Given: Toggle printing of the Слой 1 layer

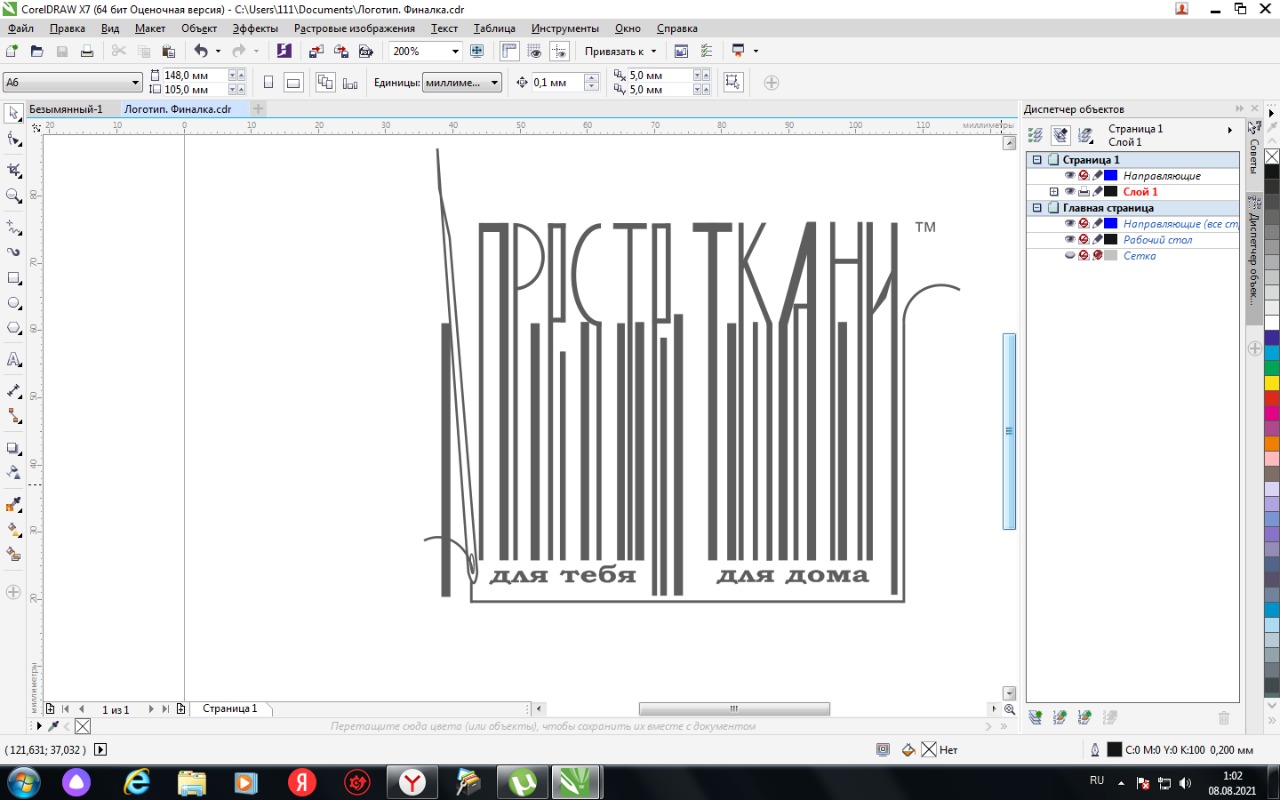Looking at the screenshot, I should [1083, 192].
